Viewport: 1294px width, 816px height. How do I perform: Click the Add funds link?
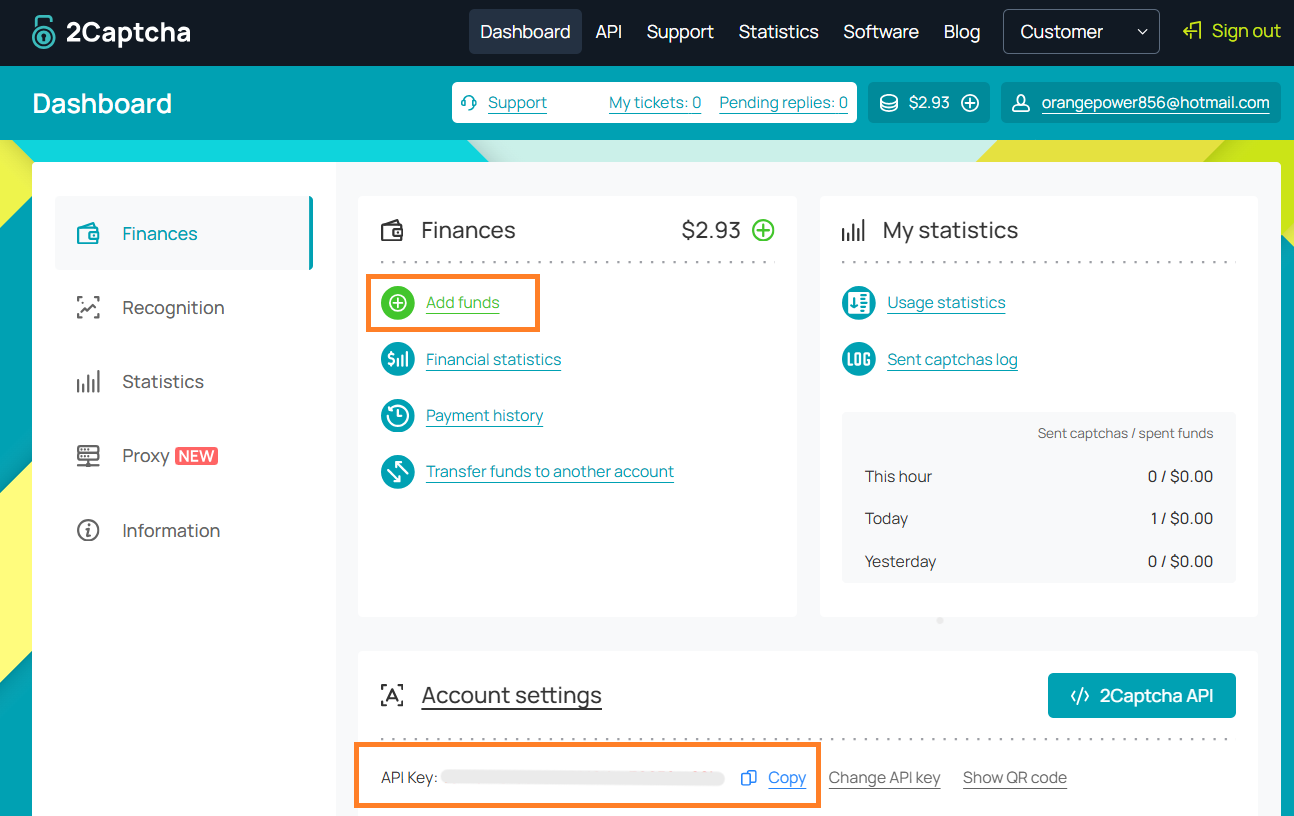[x=462, y=303]
